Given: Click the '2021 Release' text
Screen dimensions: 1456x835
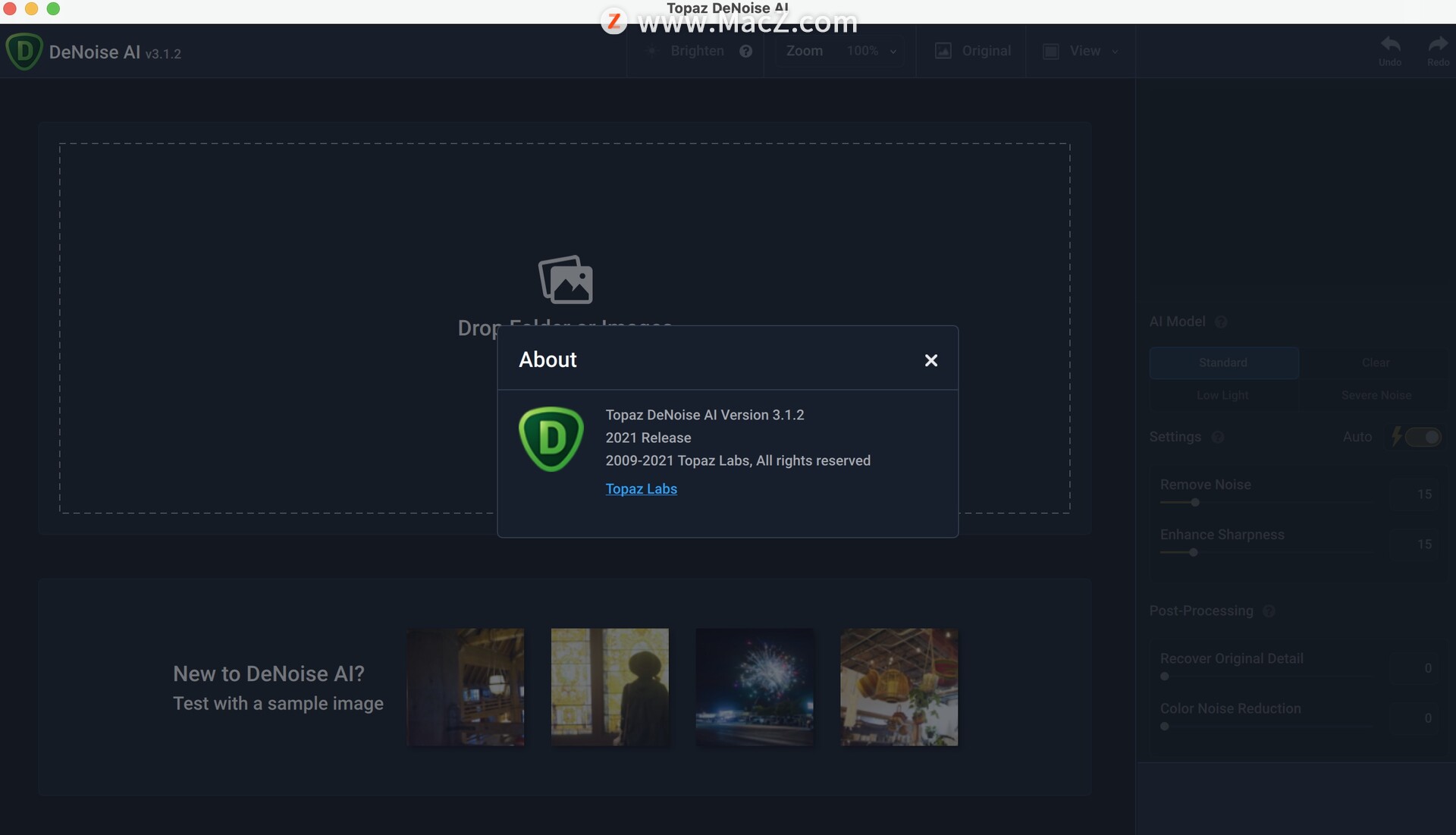Looking at the screenshot, I should coord(648,438).
